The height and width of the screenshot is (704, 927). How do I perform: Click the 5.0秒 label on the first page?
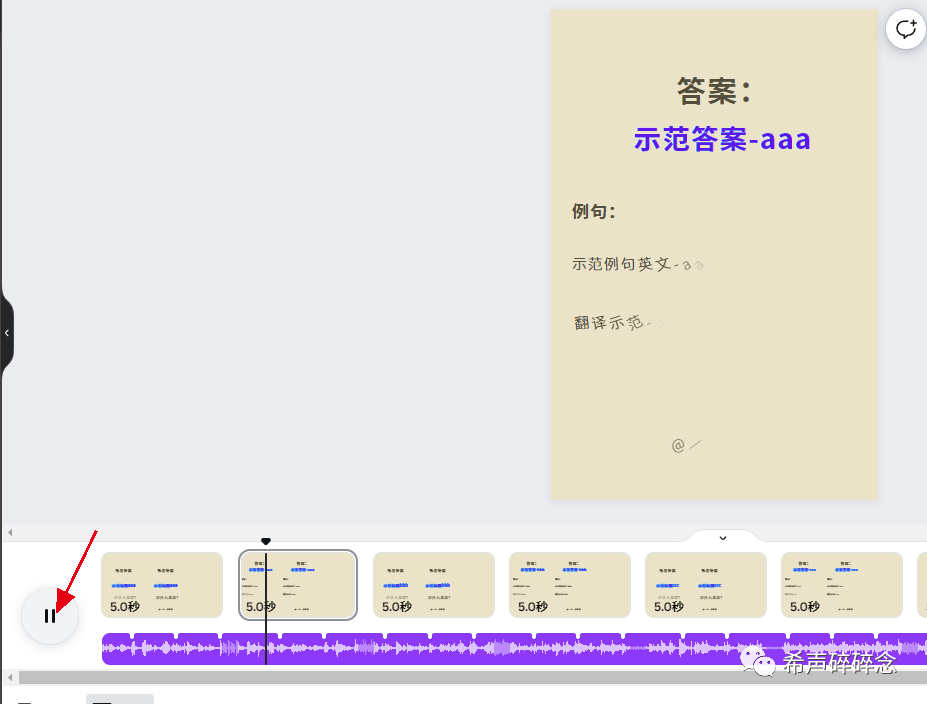[123, 606]
